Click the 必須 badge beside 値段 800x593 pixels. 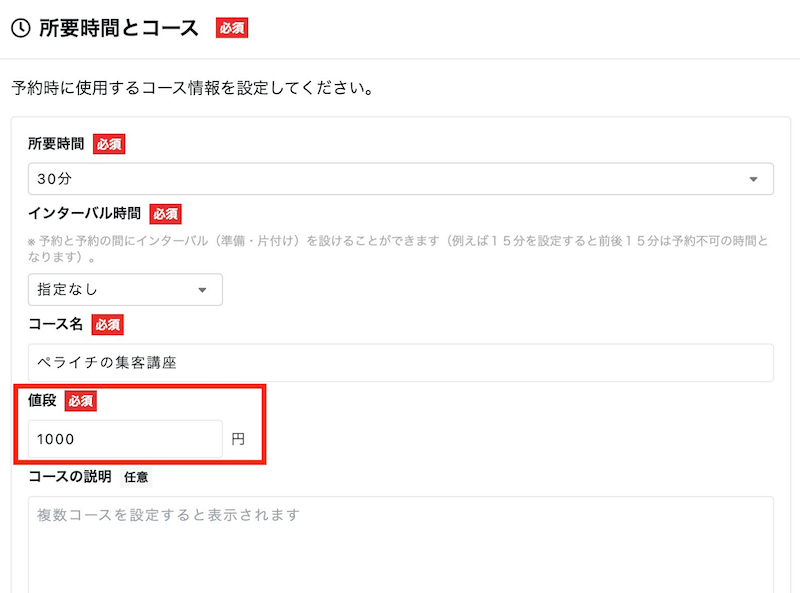(80, 401)
